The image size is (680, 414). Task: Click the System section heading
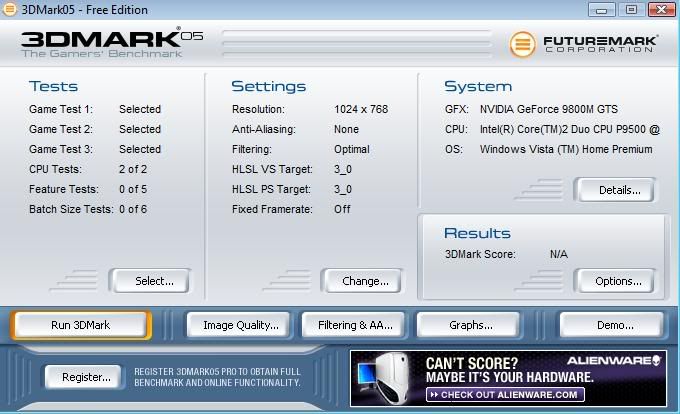(478, 86)
